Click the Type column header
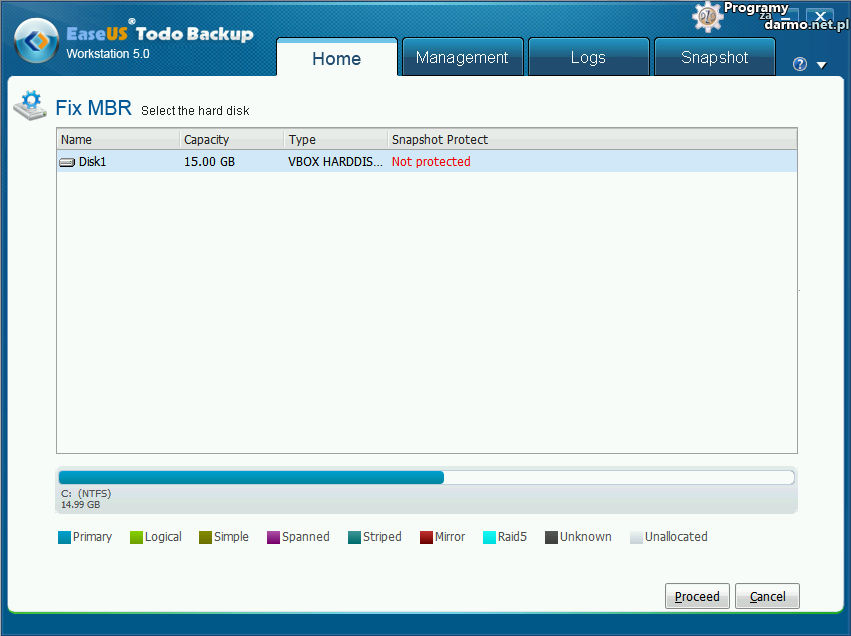Screen dimensions: 851x636 (x=336, y=140)
